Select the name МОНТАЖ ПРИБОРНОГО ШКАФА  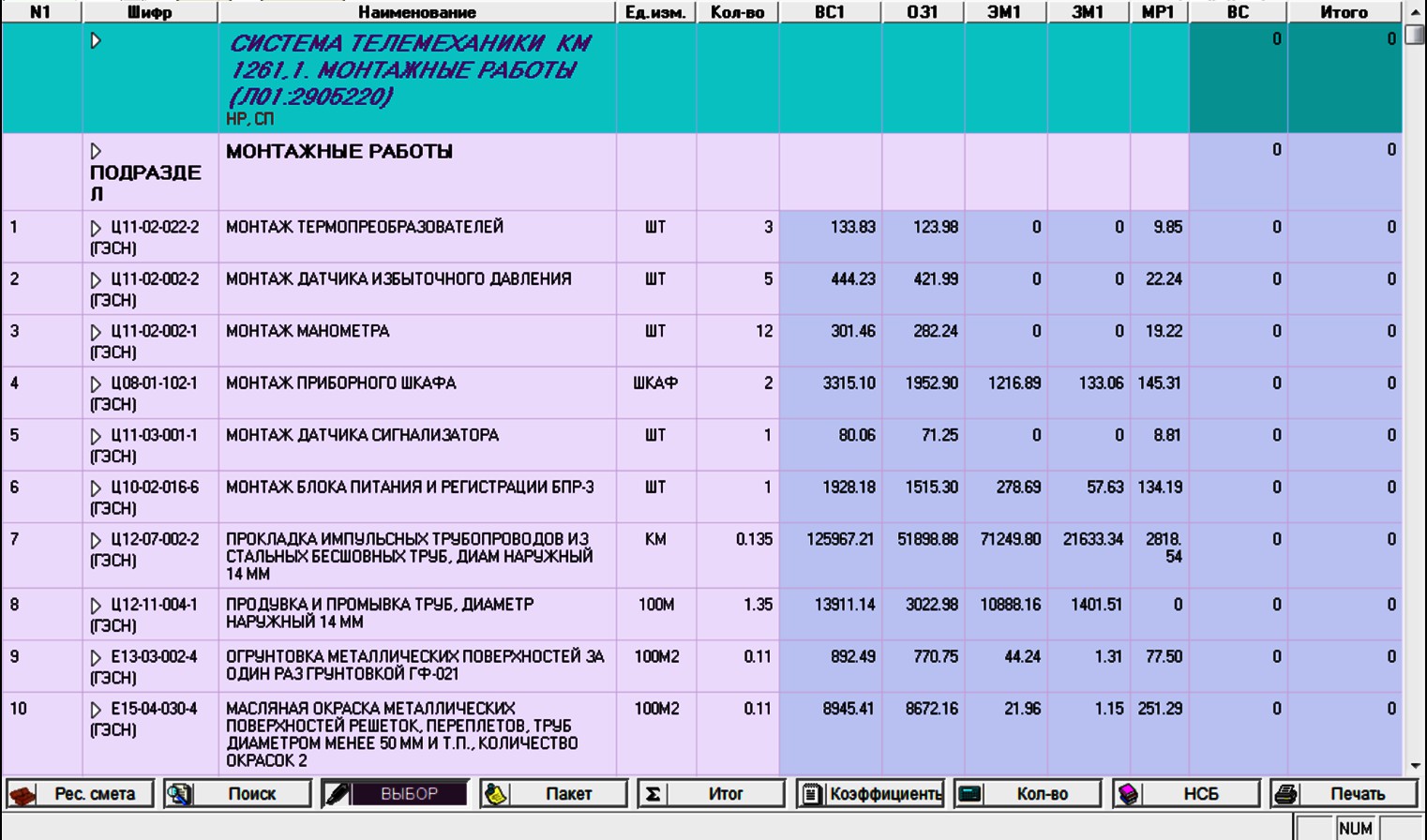click(x=341, y=382)
